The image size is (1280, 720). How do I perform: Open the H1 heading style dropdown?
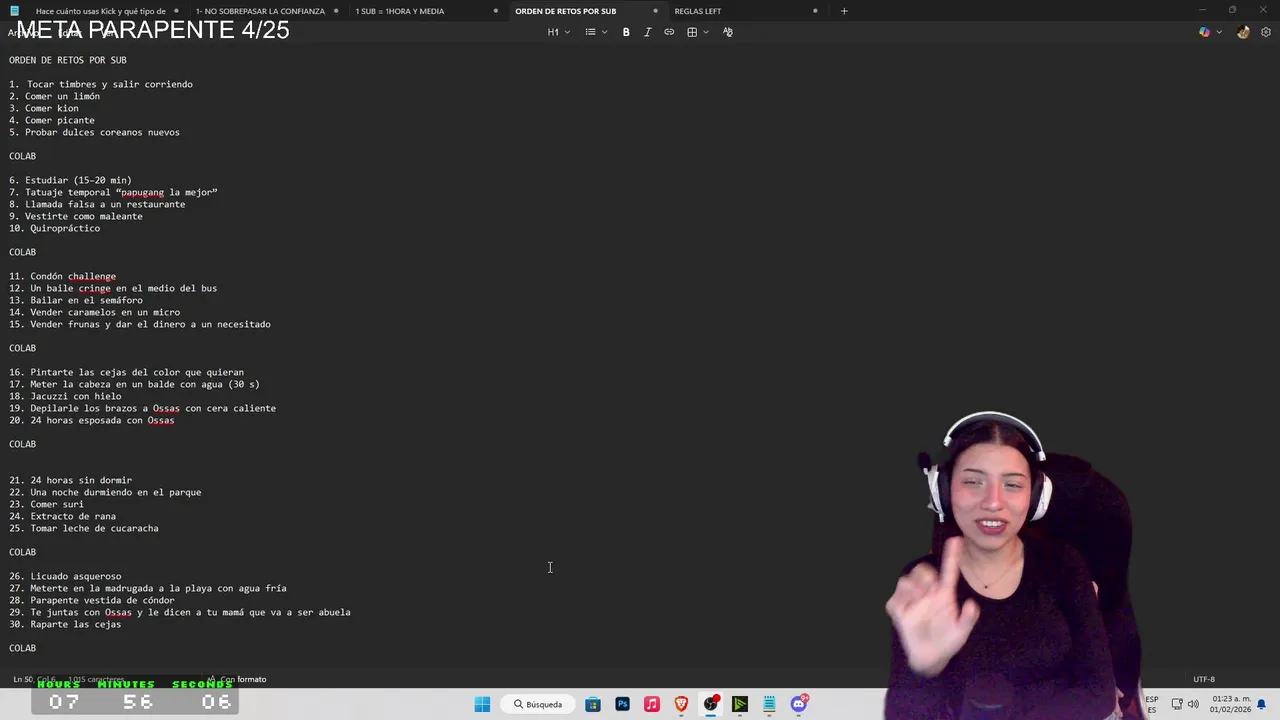pos(558,32)
